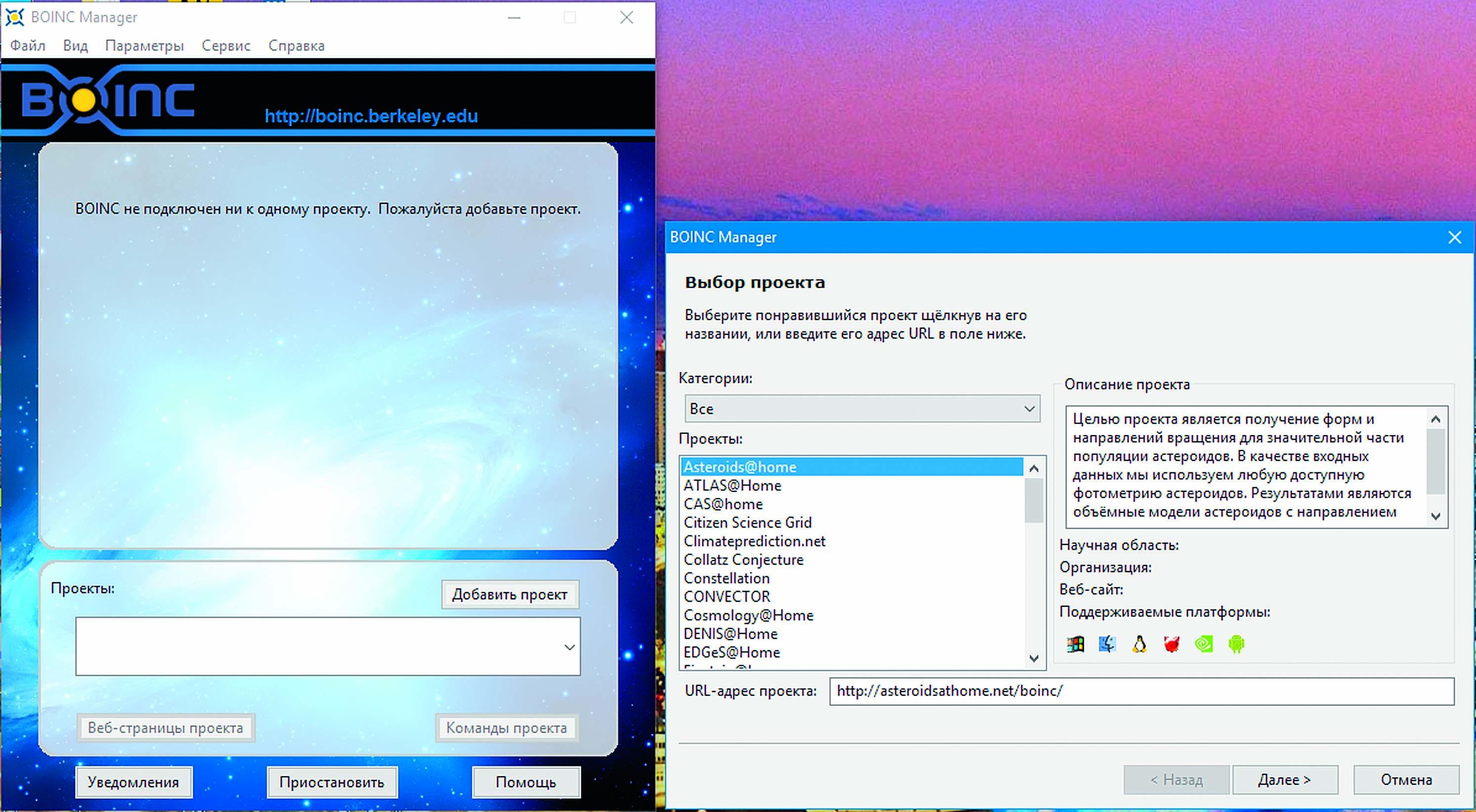The width and height of the screenshot is (1476, 812).
Task: Click the FreeBSD red devil icon
Action: pos(1172,644)
